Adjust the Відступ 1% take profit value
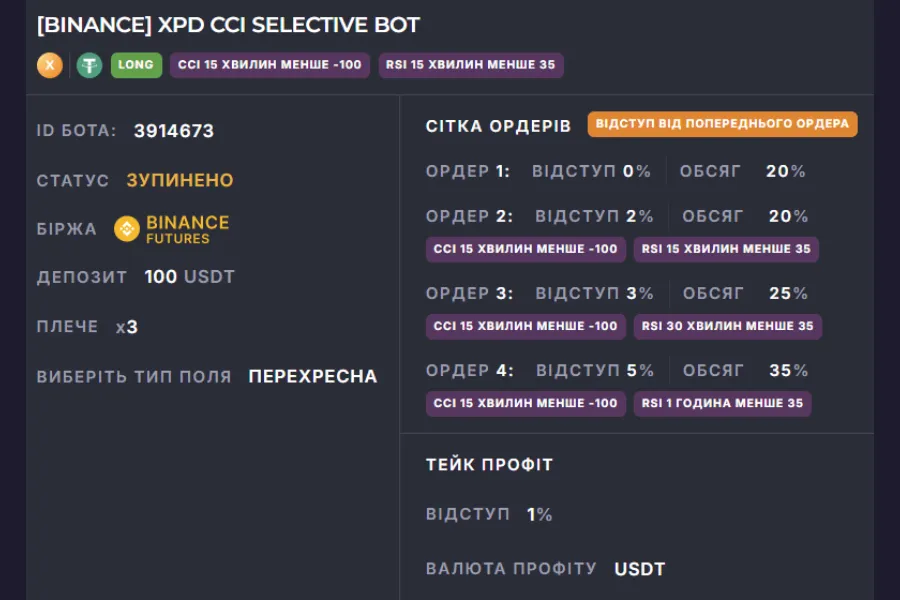Screen dimensions: 900x600 pyautogui.click(x=539, y=513)
